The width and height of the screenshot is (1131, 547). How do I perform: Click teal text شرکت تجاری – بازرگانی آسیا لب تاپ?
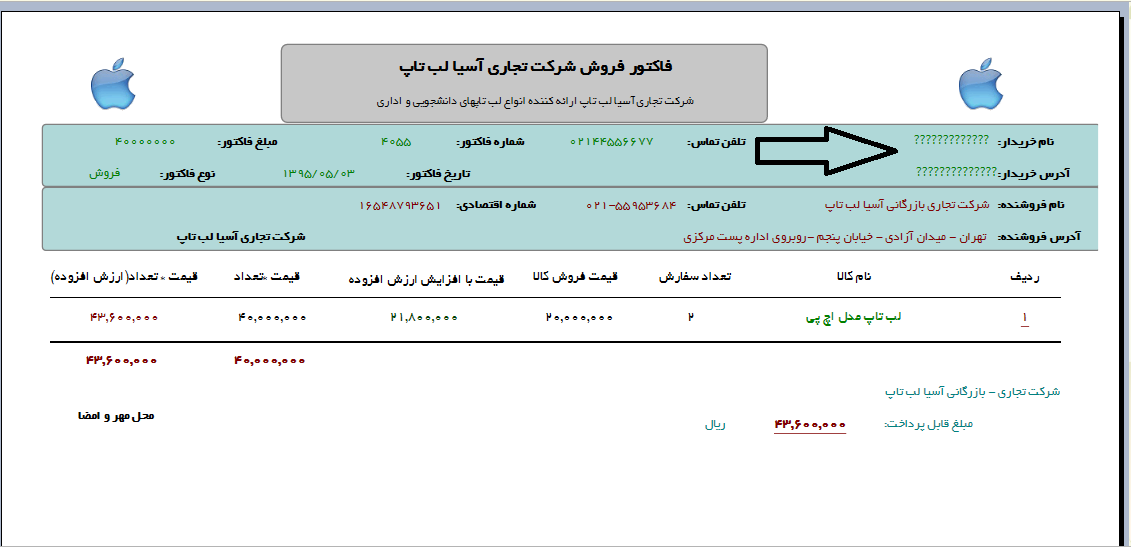(973, 392)
